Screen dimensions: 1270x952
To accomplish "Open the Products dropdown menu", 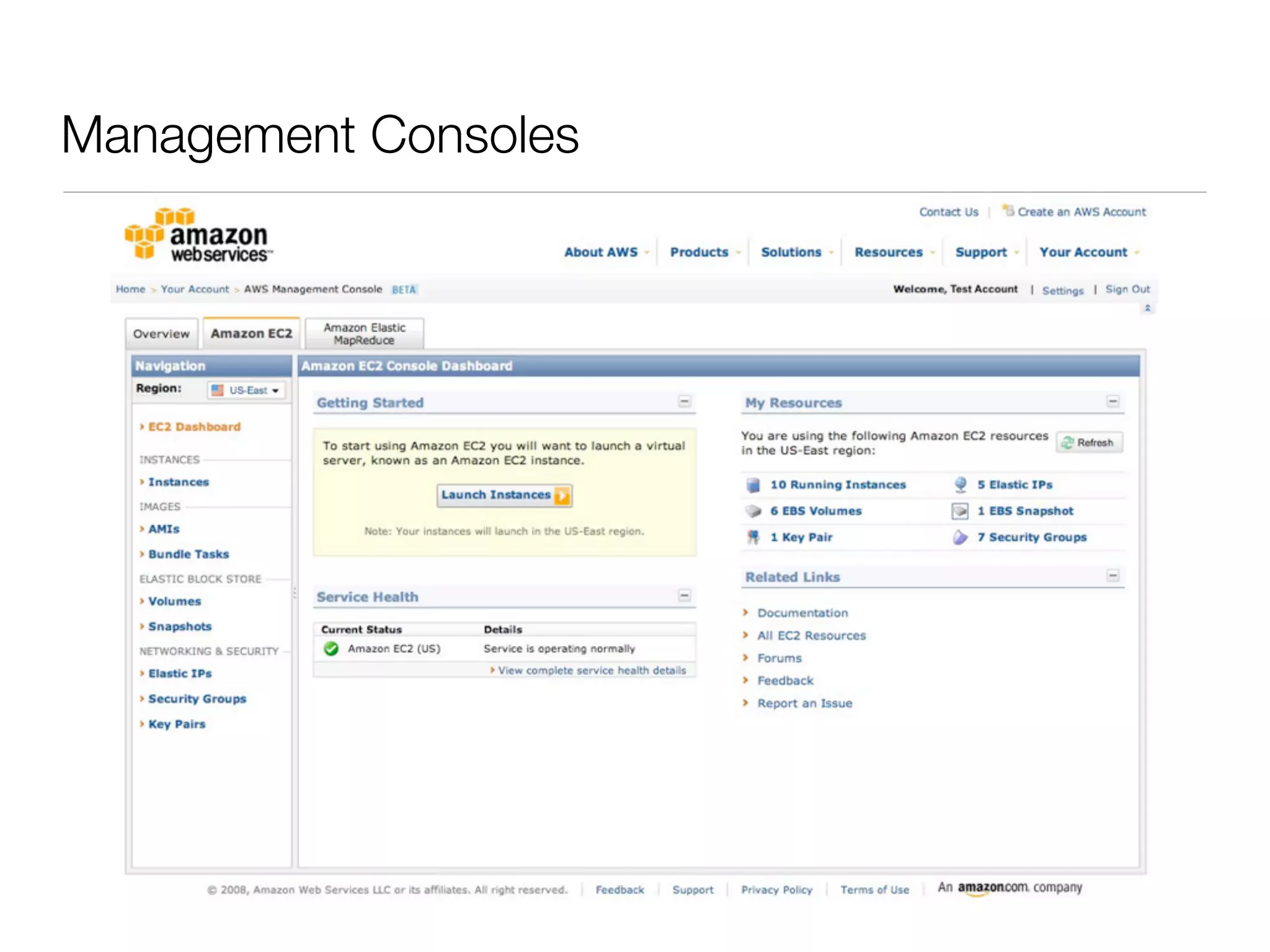I will pyautogui.click(x=705, y=252).
